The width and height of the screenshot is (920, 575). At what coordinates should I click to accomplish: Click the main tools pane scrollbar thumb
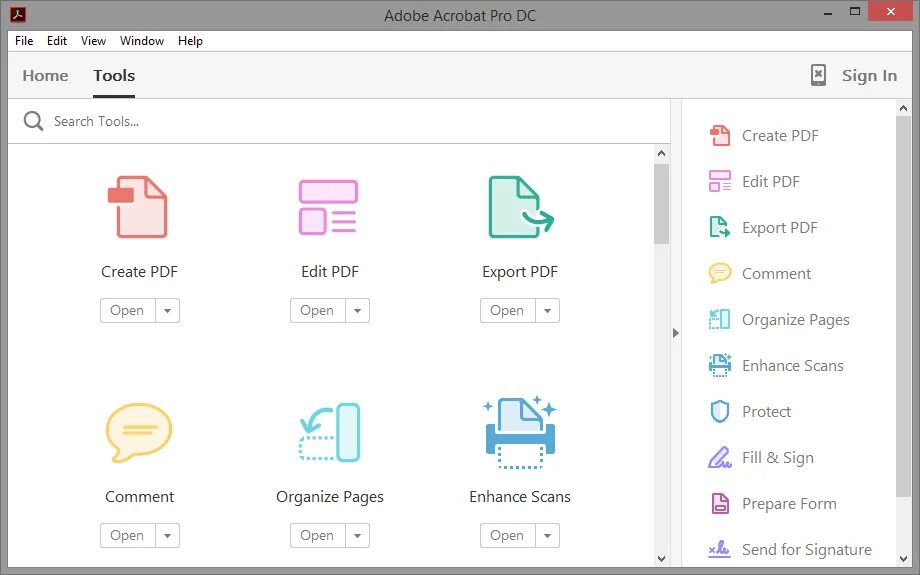coord(661,204)
